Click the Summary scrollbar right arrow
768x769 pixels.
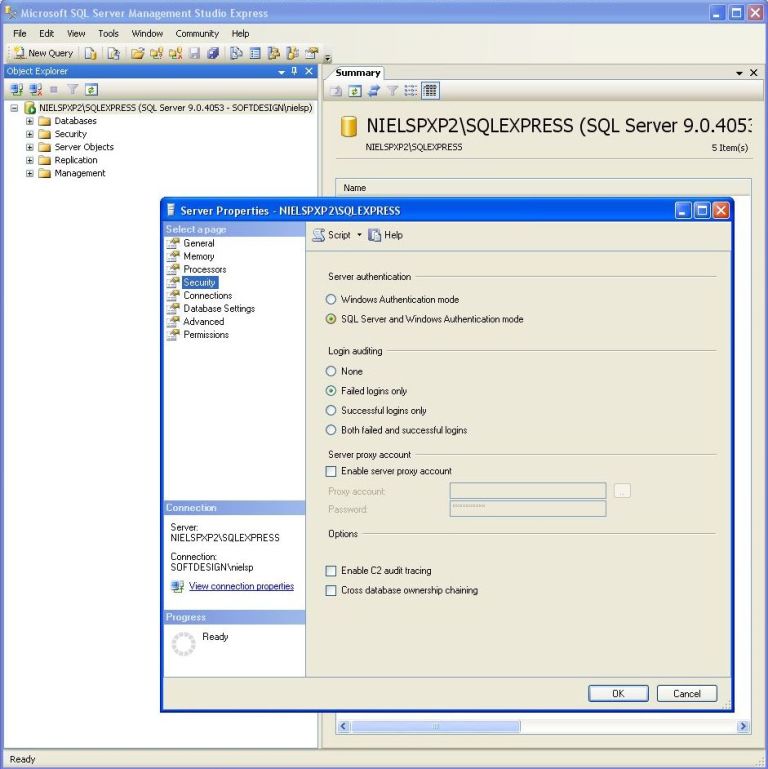743,726
